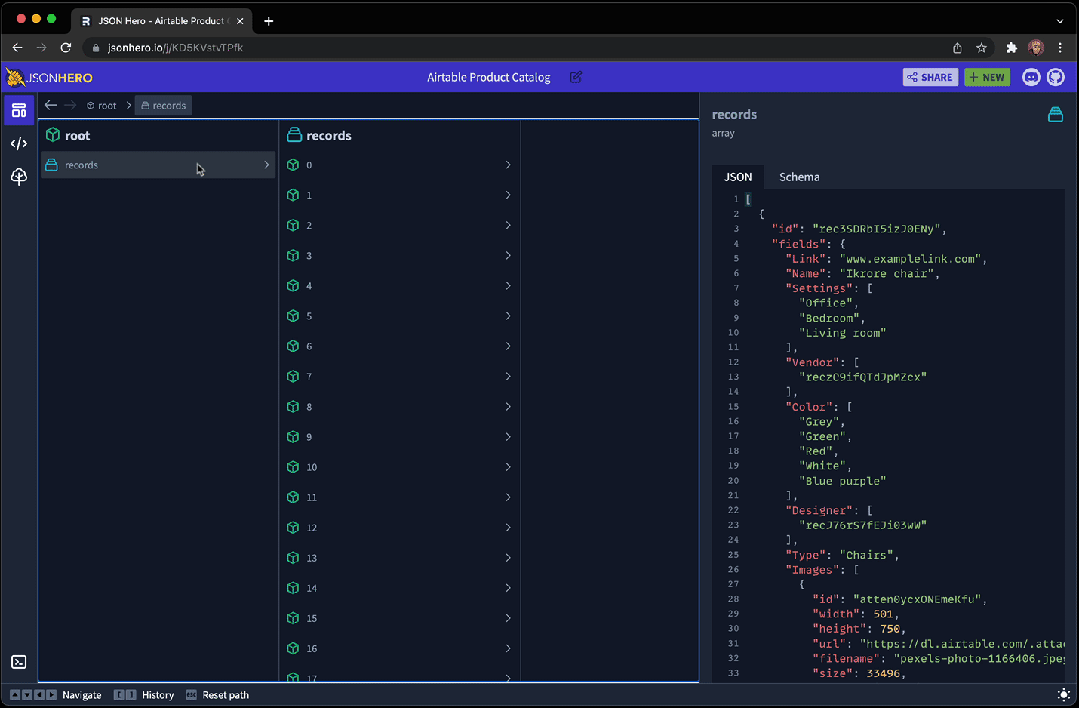1079x708 pixels.
Task: Click the JSON Hero logo
Action: (x=50, y=77)
